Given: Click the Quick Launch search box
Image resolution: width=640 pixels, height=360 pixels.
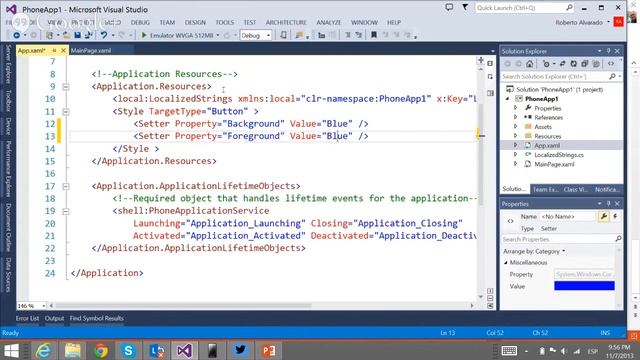Looking at the screenshot, I should [x=524, y=8].
